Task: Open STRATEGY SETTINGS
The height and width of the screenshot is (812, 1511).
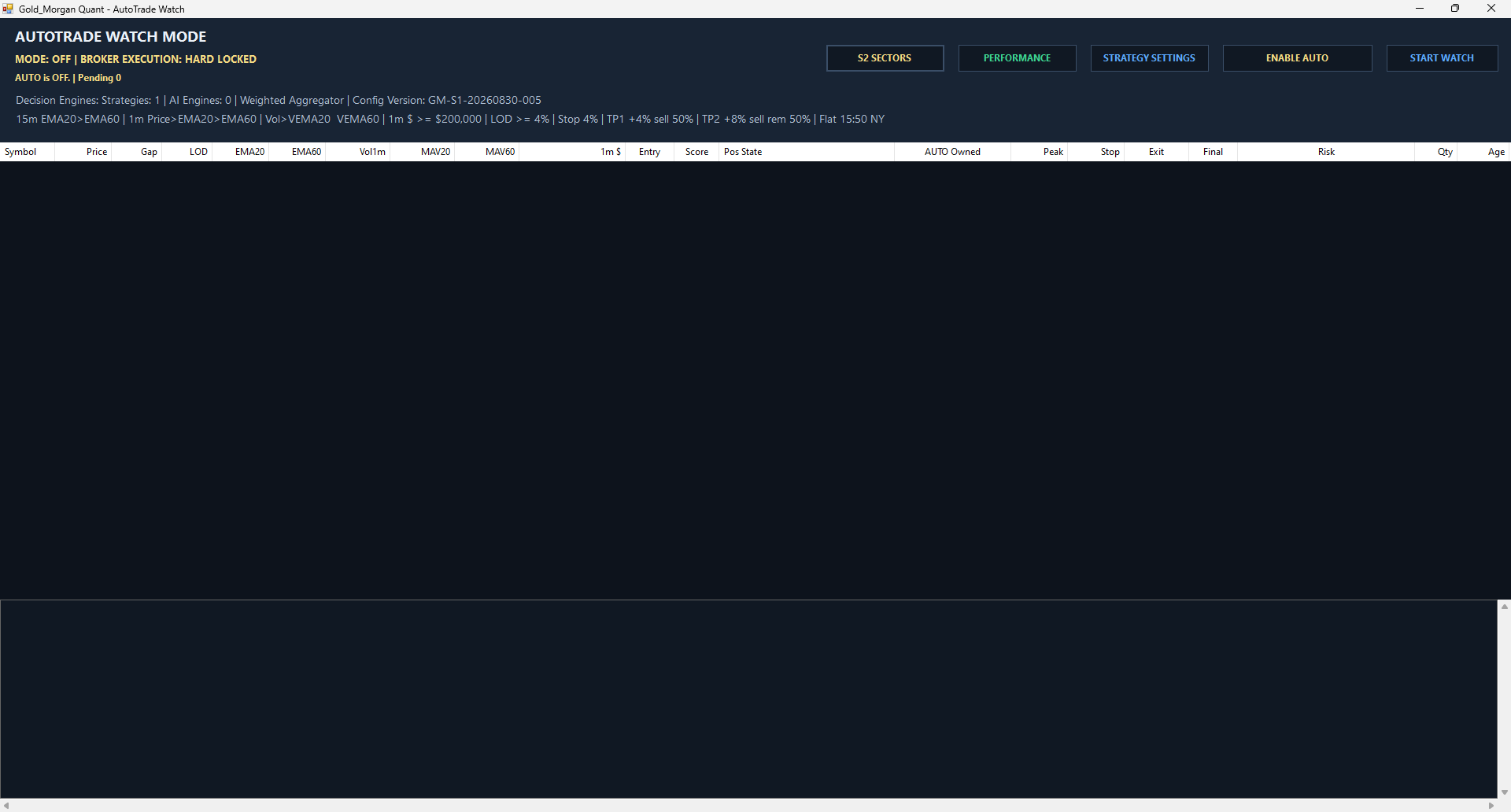Action: [1149, 58]
